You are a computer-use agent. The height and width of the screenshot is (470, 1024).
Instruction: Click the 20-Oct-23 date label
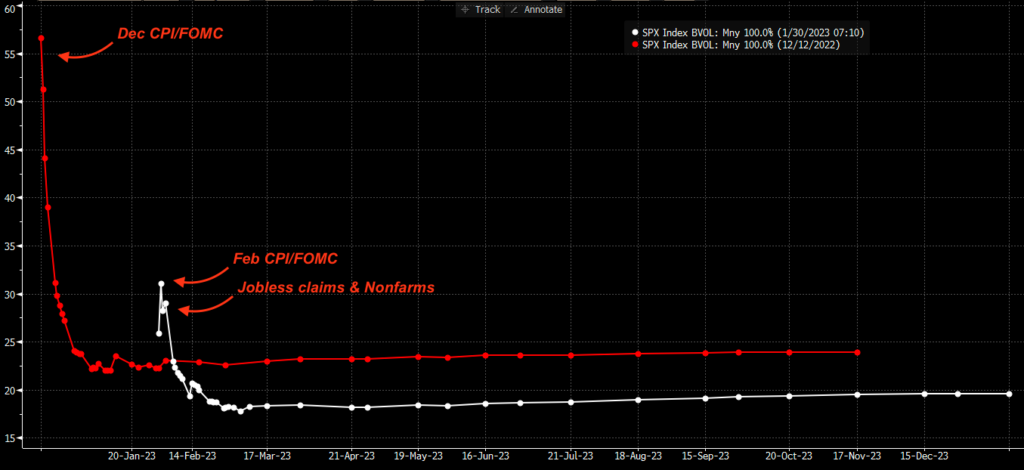point(790,456)
